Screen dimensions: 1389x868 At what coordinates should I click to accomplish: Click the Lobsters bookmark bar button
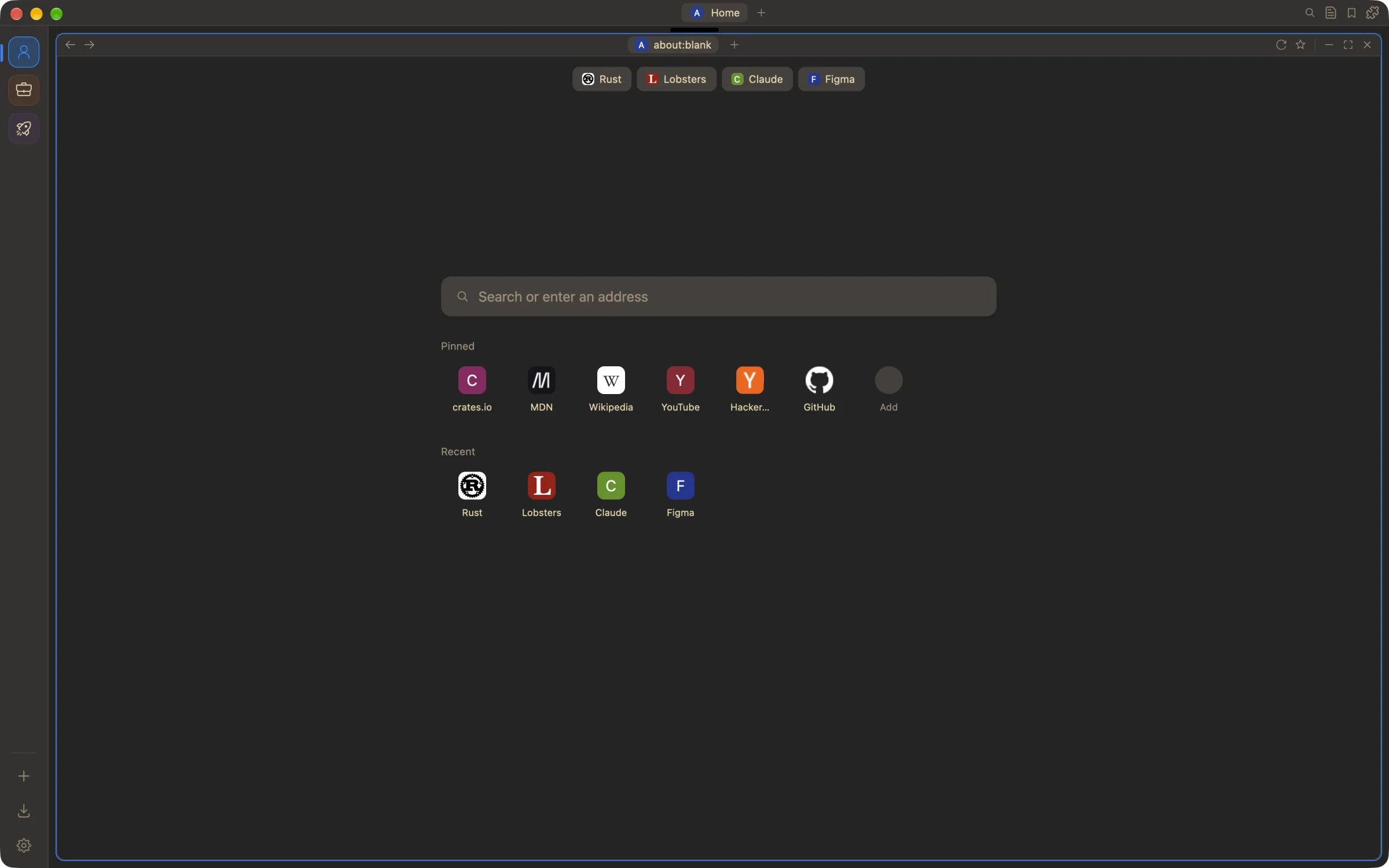click(676, 79)
